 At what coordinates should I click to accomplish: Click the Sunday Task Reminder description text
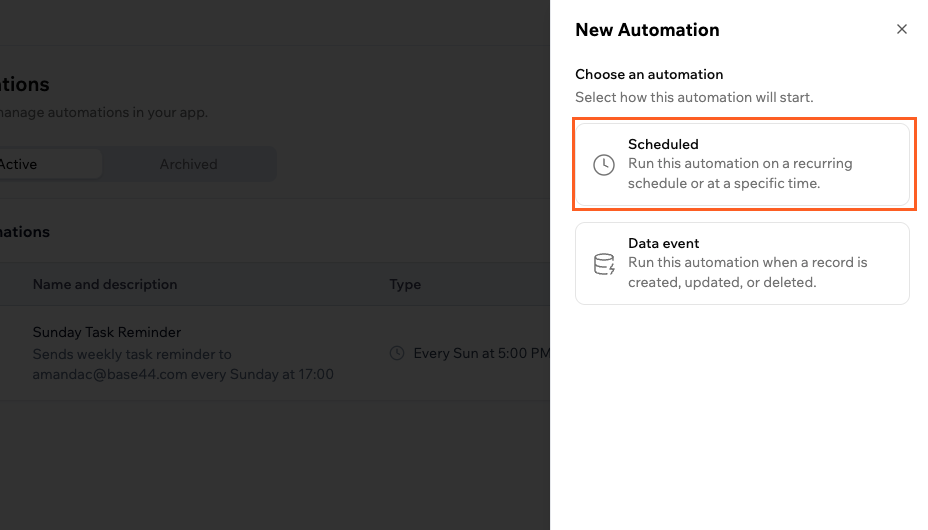point(183,364)
